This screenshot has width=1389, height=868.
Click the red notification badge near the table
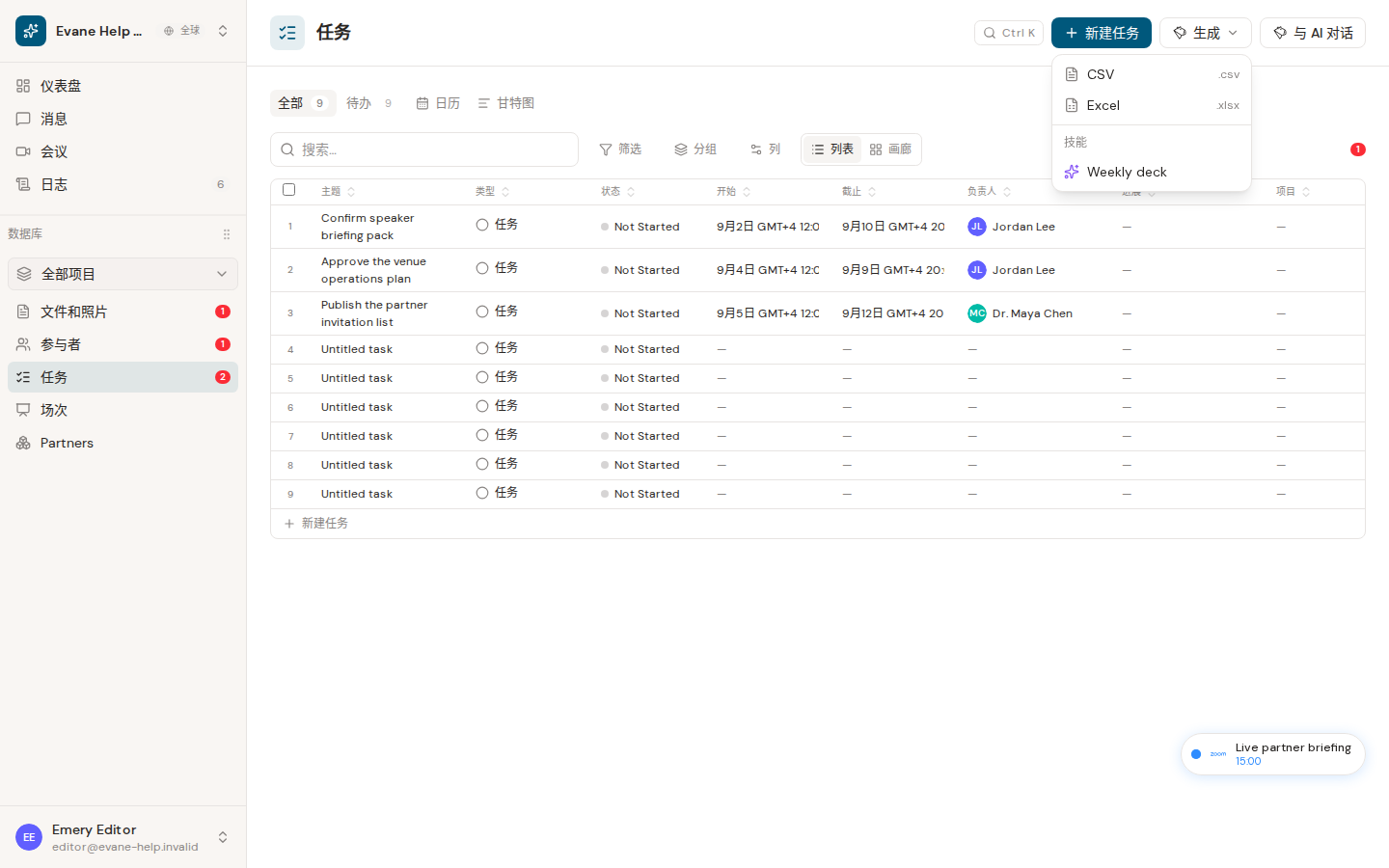[x=1358, y=149]
